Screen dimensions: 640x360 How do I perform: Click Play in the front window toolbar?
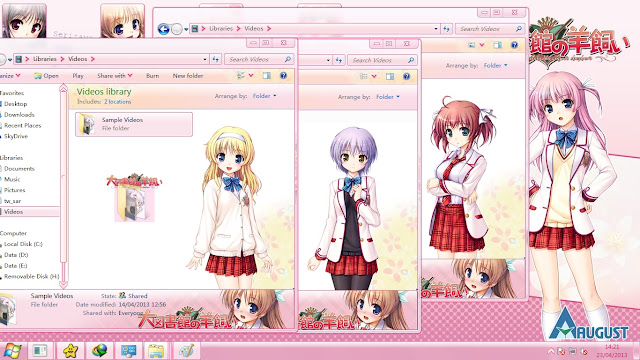[x=78, y=76]
